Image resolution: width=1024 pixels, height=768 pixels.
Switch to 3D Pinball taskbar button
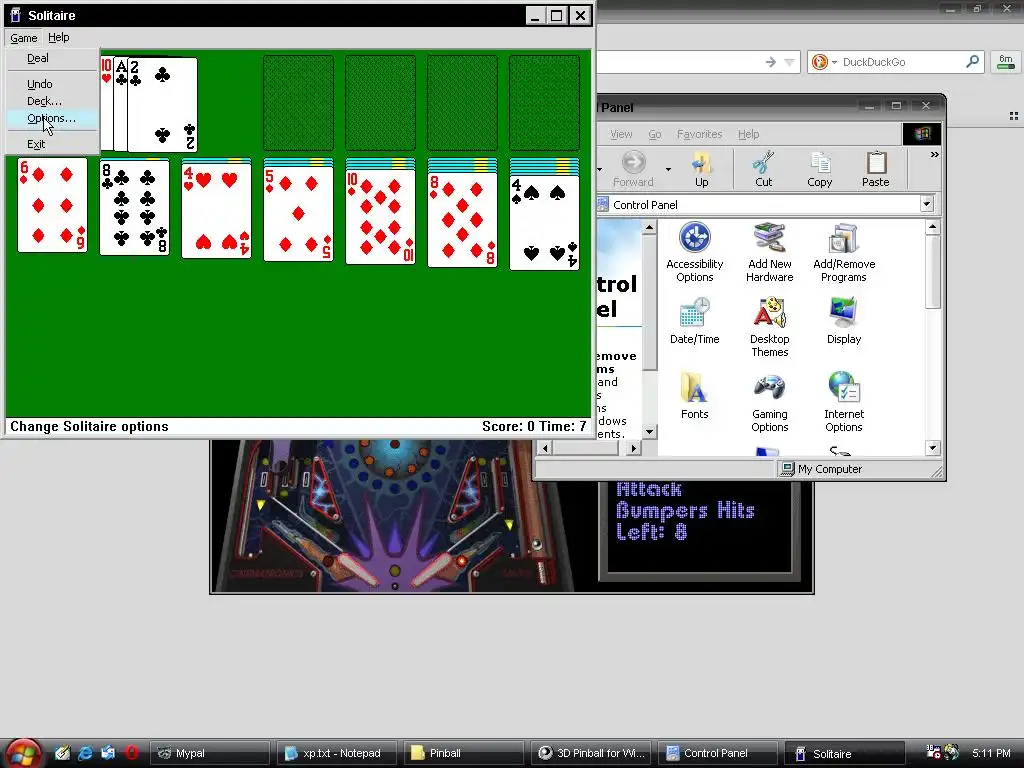(x=590, y=753)
